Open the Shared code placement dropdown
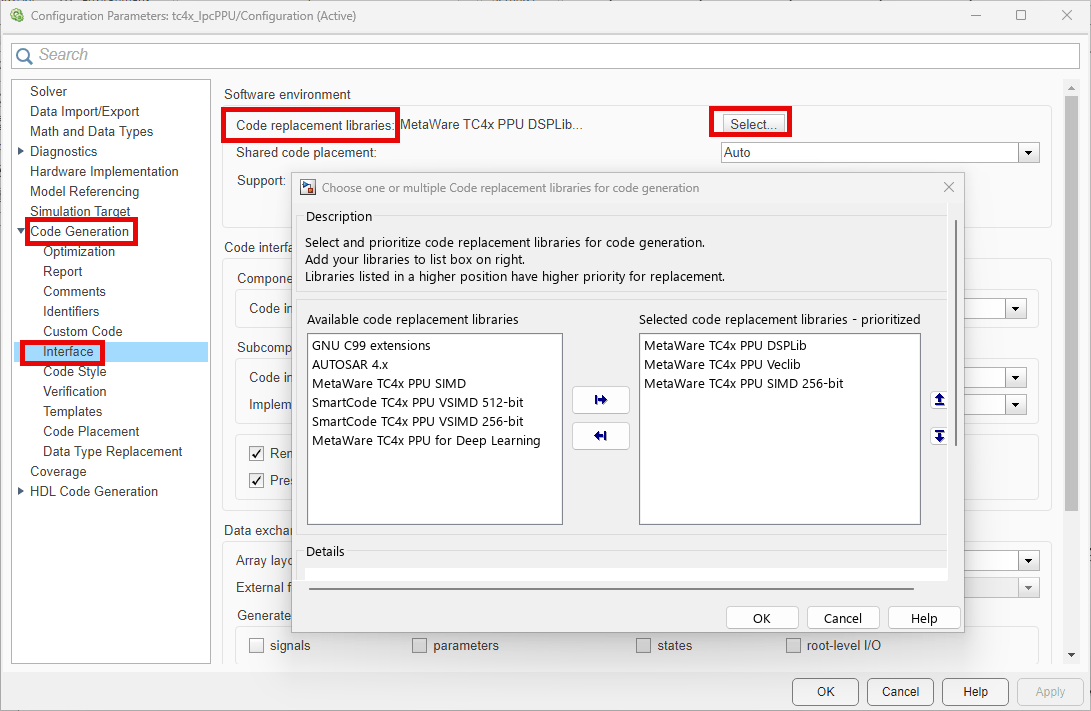The height and width of the screenshot is (711, 1091). [1027, 153]
